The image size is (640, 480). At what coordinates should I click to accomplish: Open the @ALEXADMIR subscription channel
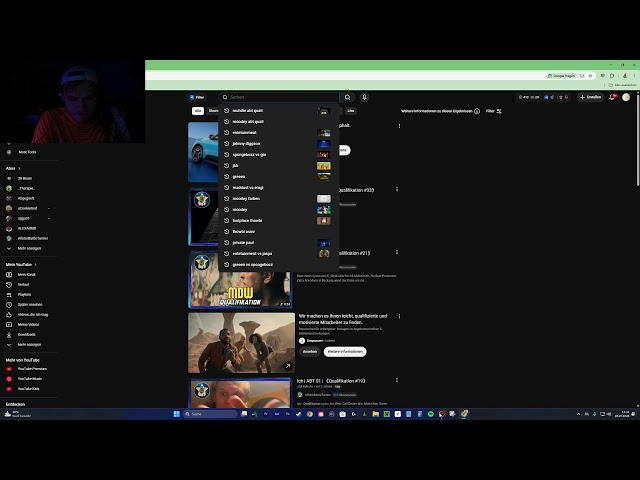coord(27,228)
